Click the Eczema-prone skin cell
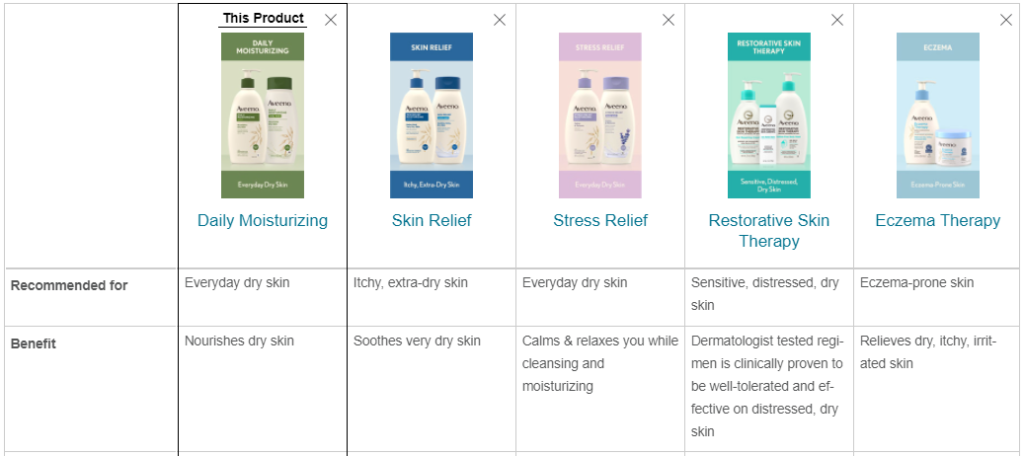Viewport: 1024px width, 456px height. point(917,282)
